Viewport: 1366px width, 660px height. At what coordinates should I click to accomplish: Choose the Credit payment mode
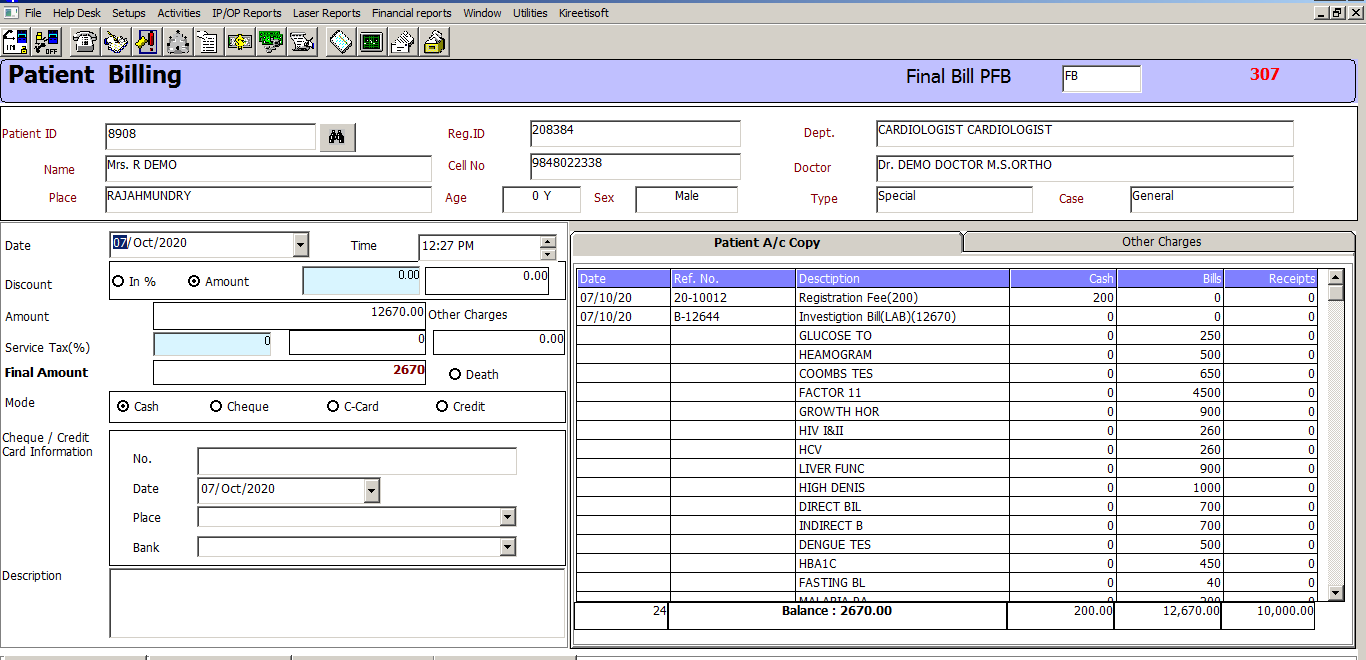[442, 407]
